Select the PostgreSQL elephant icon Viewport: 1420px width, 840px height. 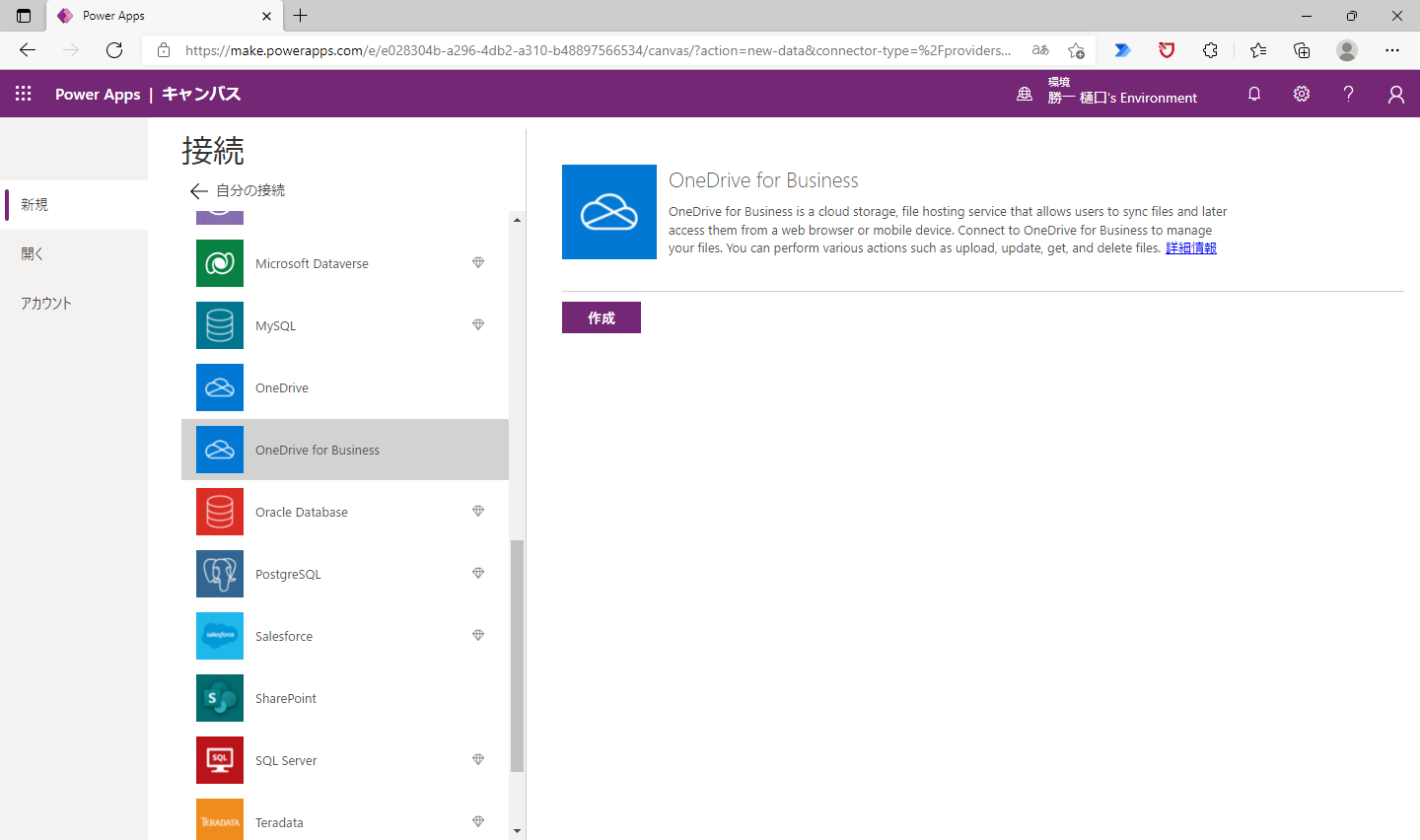click(220, 574)
